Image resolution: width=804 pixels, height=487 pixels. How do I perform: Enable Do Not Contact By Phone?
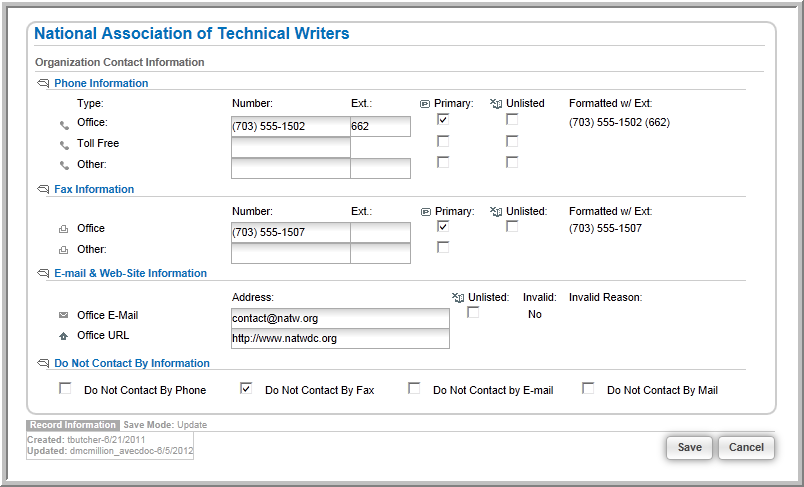65,388
